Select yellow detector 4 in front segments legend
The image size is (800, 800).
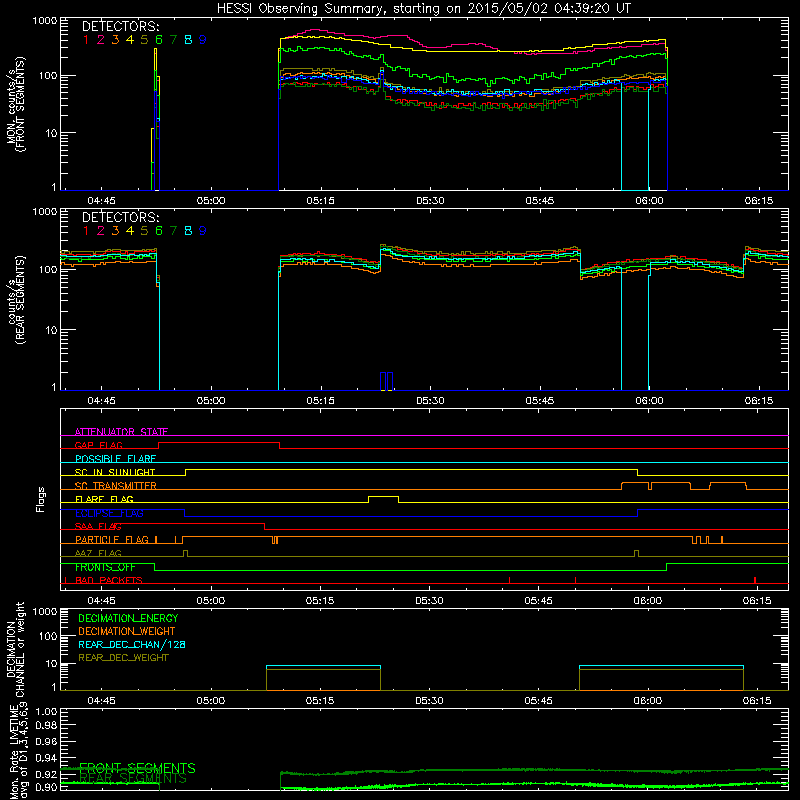tap(130, 40)
